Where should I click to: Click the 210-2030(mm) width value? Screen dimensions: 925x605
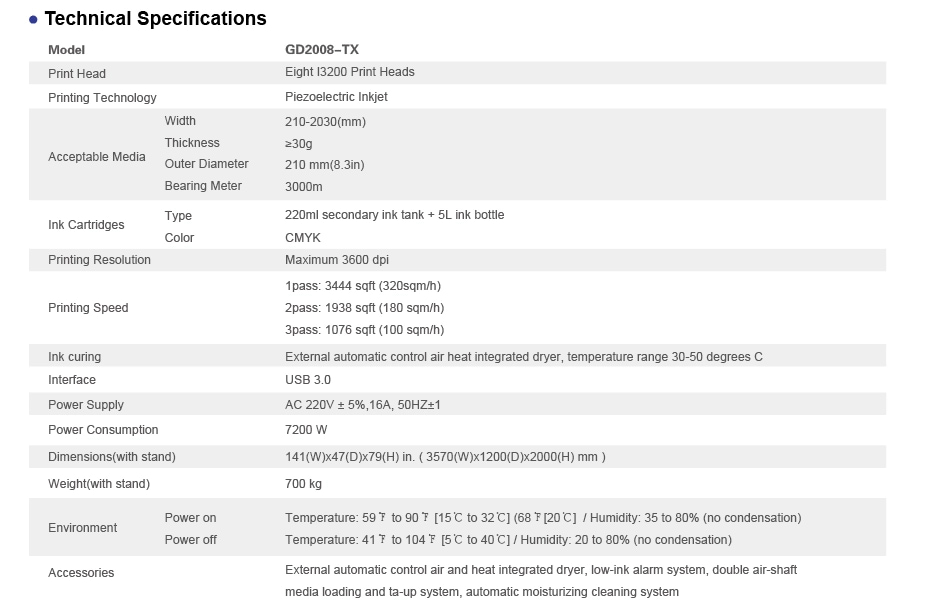(x=325, y=122)
